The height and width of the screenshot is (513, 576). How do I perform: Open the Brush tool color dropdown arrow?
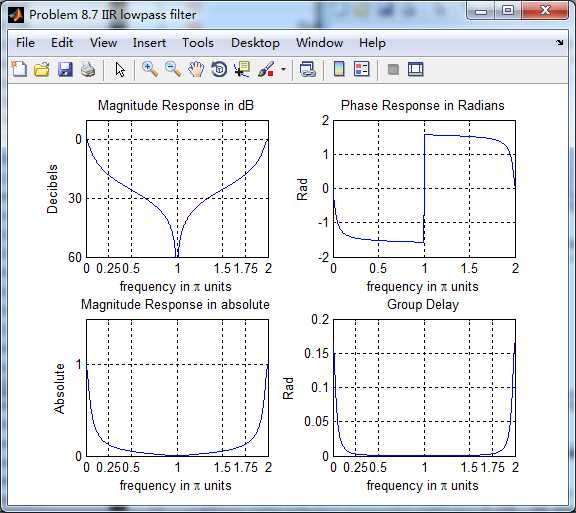[x=283, y=69]
